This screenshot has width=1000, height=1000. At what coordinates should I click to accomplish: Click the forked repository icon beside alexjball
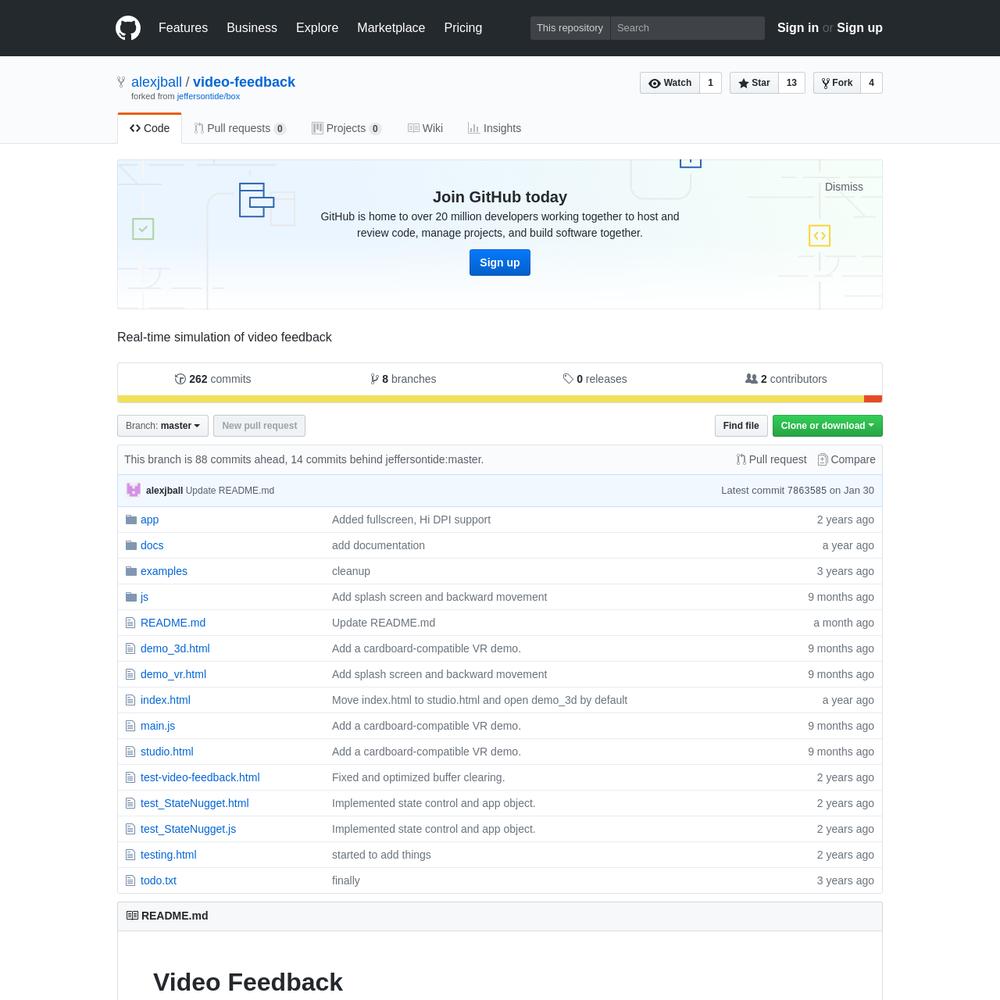pyautogui.click(x=121, y=82)
